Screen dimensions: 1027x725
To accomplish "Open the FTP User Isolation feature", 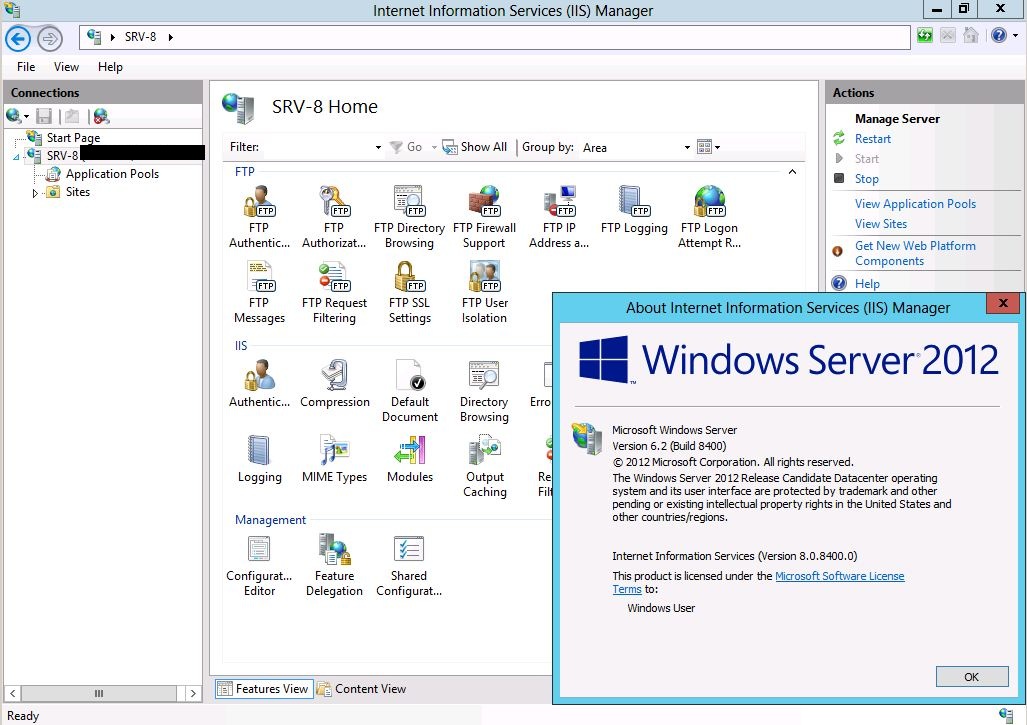I will (x=484, y=280).
